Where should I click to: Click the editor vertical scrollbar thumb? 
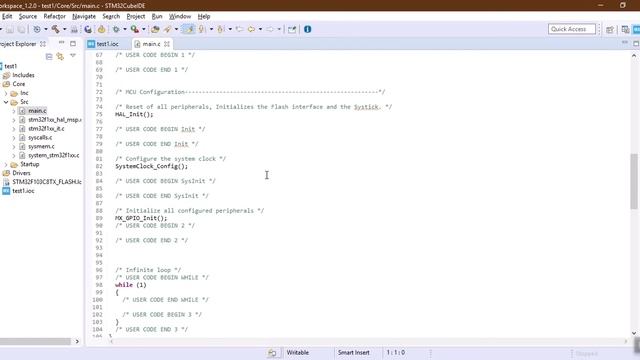click(x=634, y=181)
